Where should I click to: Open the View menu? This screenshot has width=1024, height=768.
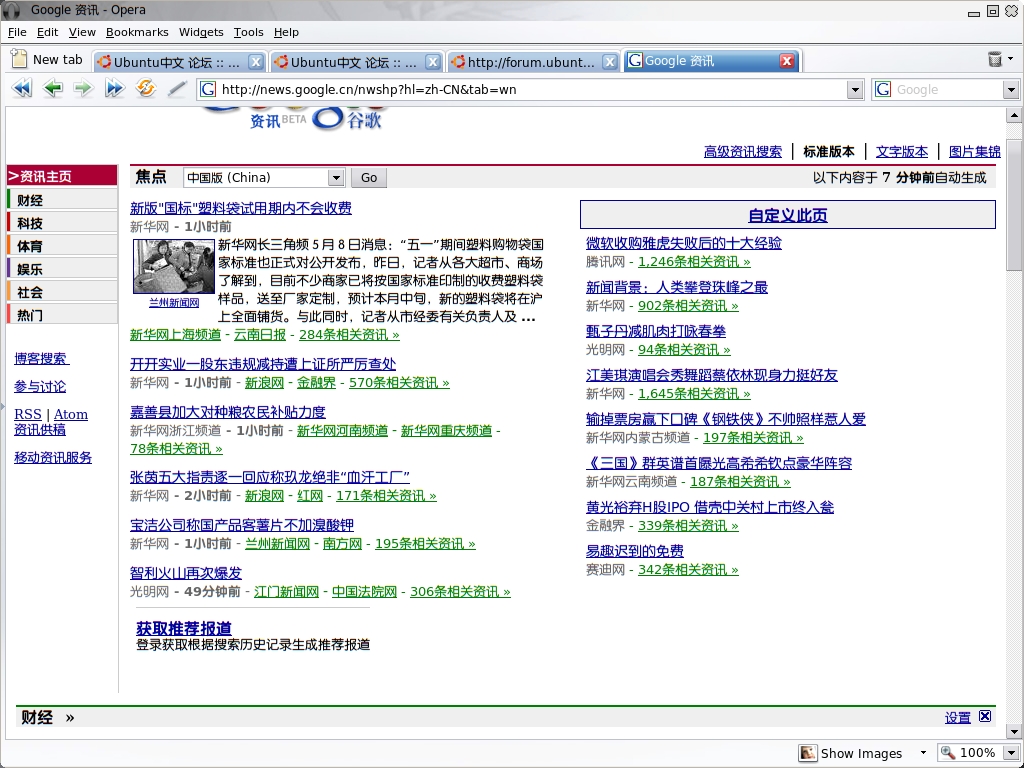coord(82,32)
